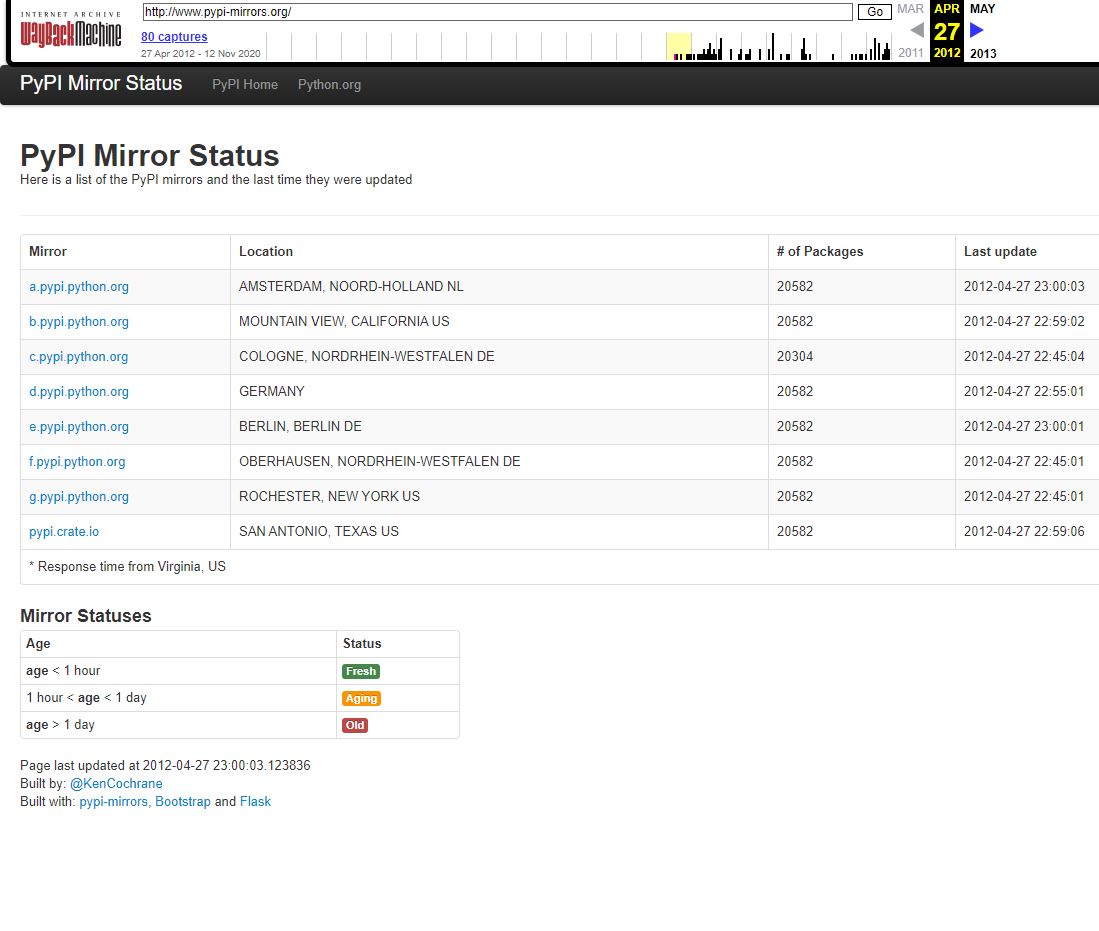
Task: Visit the e.pypi.python.org mirror
Action: click(x=79, y=427)
